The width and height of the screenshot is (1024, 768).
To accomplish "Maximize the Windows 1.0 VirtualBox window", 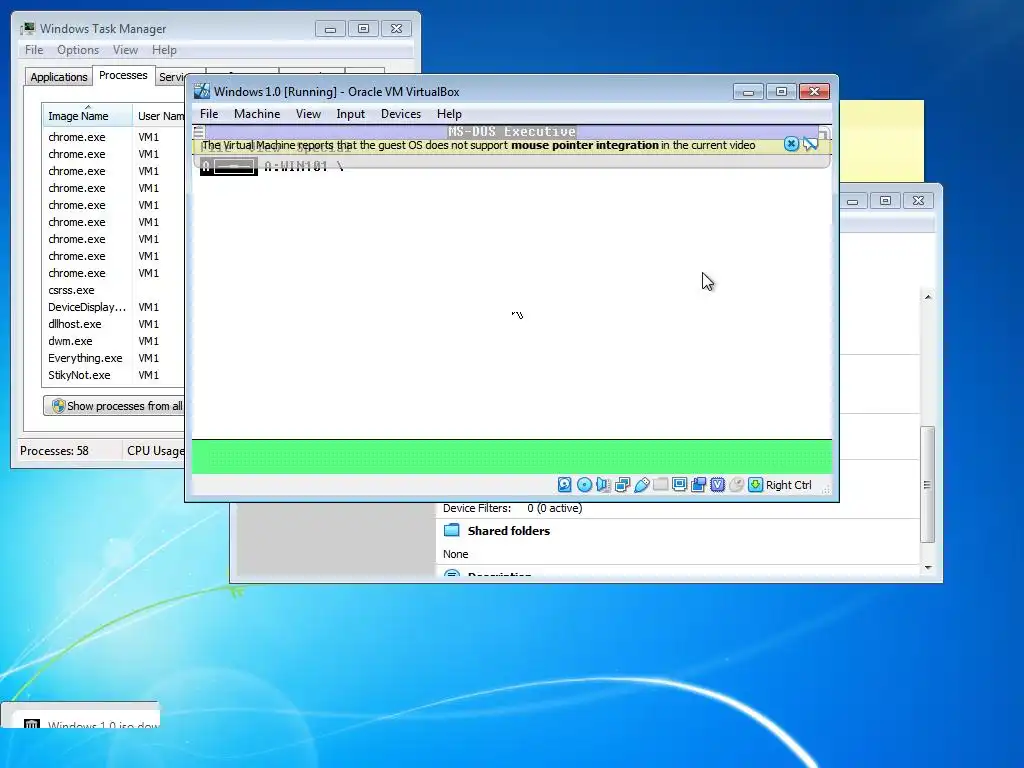I will tap(781, 91).
